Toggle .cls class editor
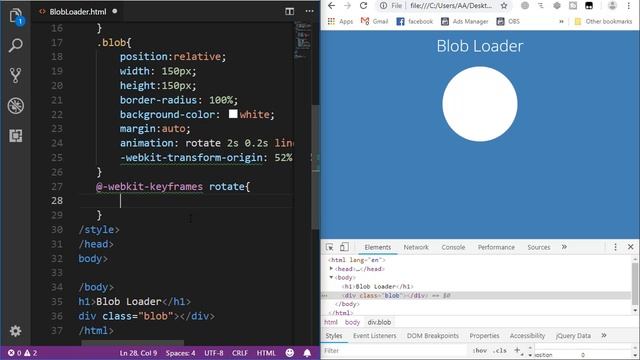This screenshot has width=640, height=360. 500,351
